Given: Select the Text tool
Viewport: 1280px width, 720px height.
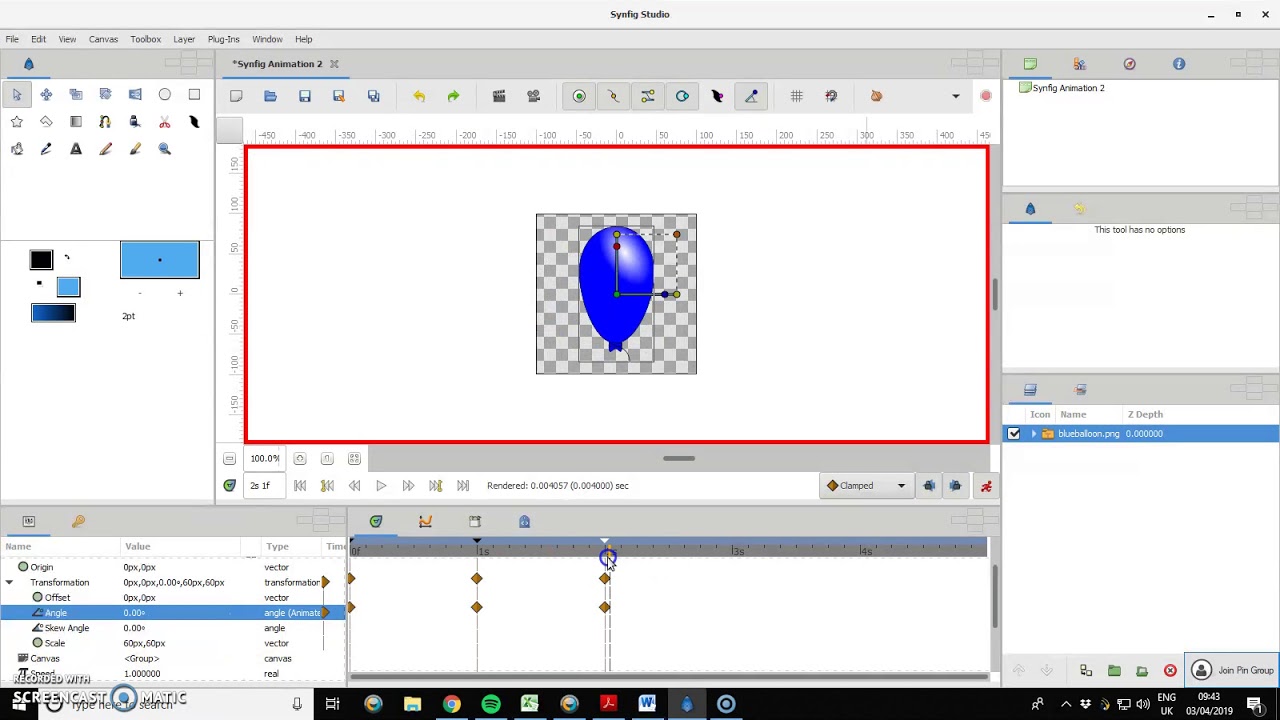Looking at the screenshot, I should [76, 149].
